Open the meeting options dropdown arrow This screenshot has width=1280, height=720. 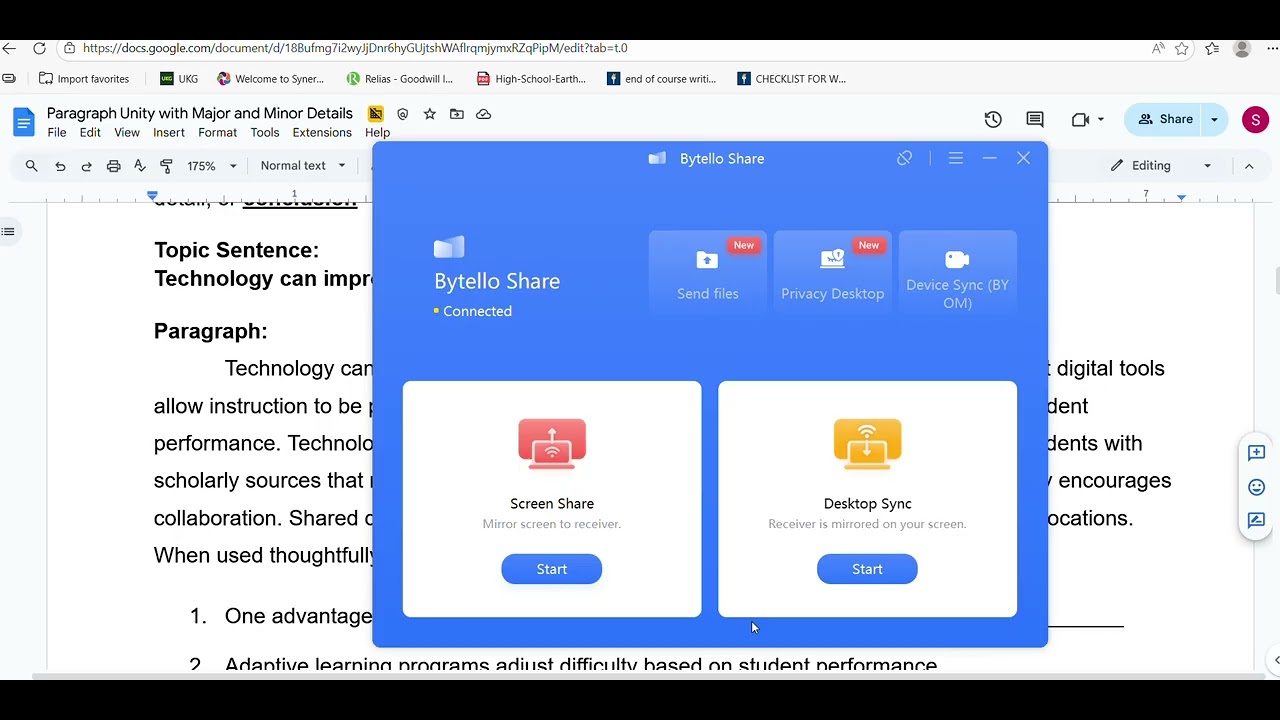click(x=1101, y=119)
